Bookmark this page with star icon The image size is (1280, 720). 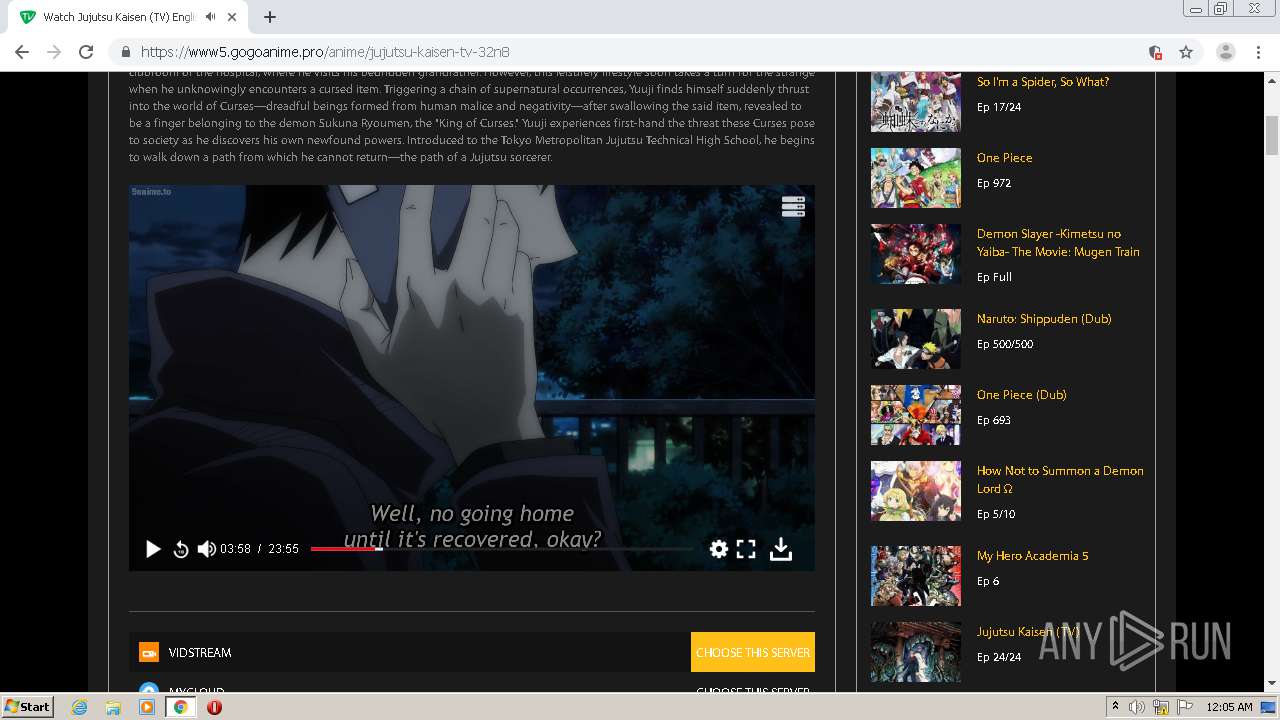pyautogui.click(x=1186, y=52)
